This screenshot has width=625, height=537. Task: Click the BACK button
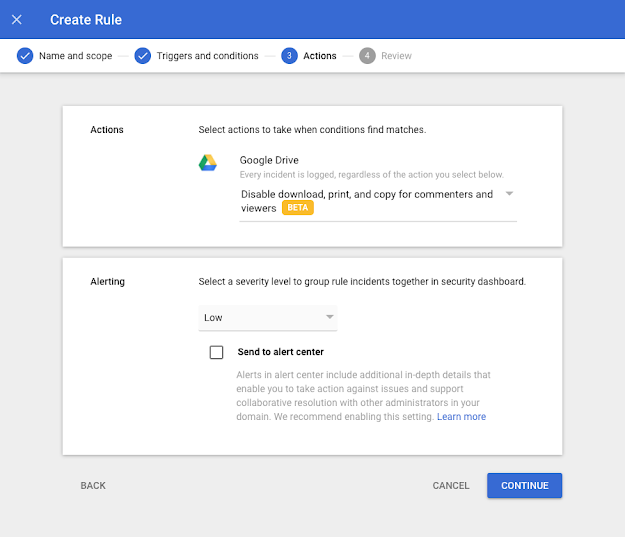coord(93,486)
